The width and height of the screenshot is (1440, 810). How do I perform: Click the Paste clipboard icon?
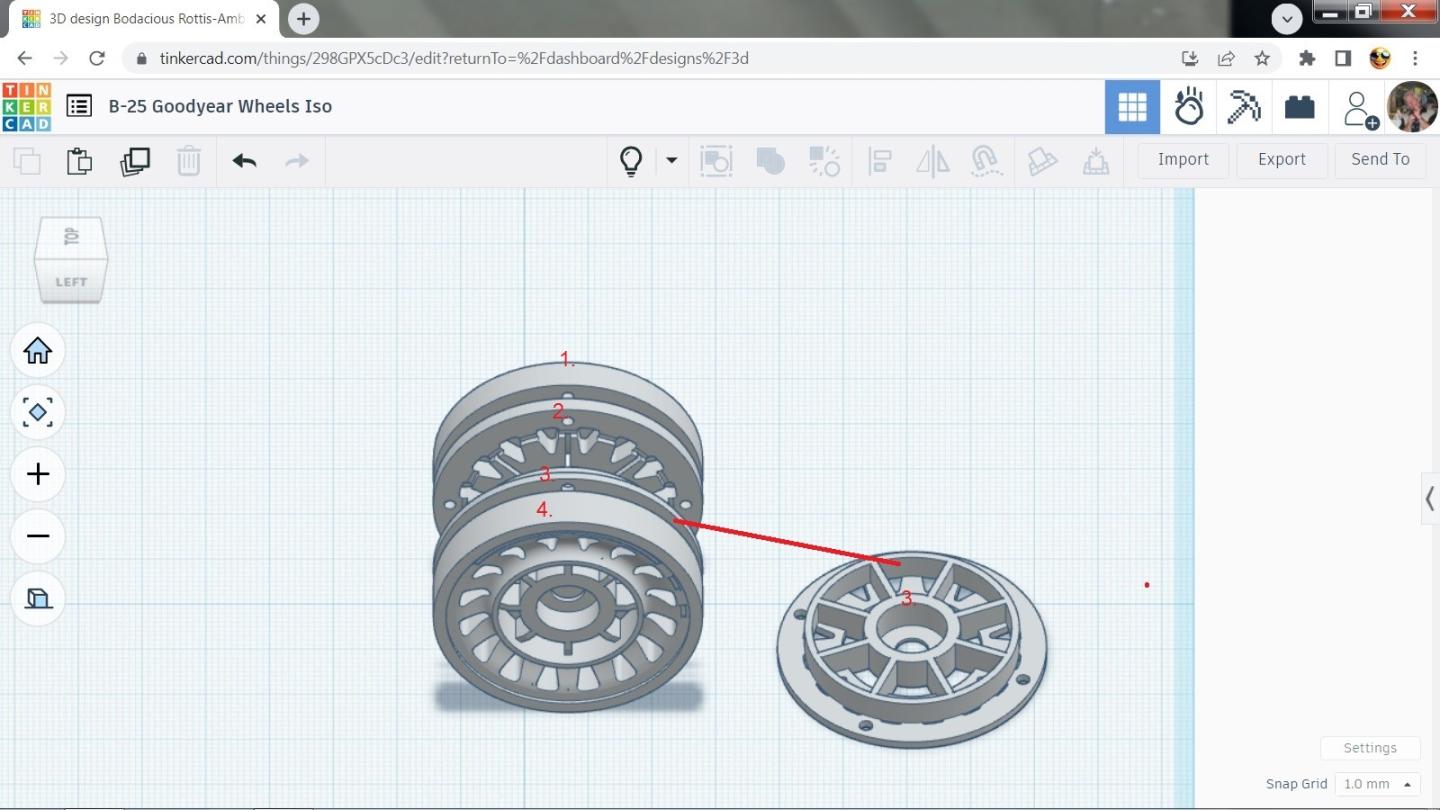click(x=80, y=161)
